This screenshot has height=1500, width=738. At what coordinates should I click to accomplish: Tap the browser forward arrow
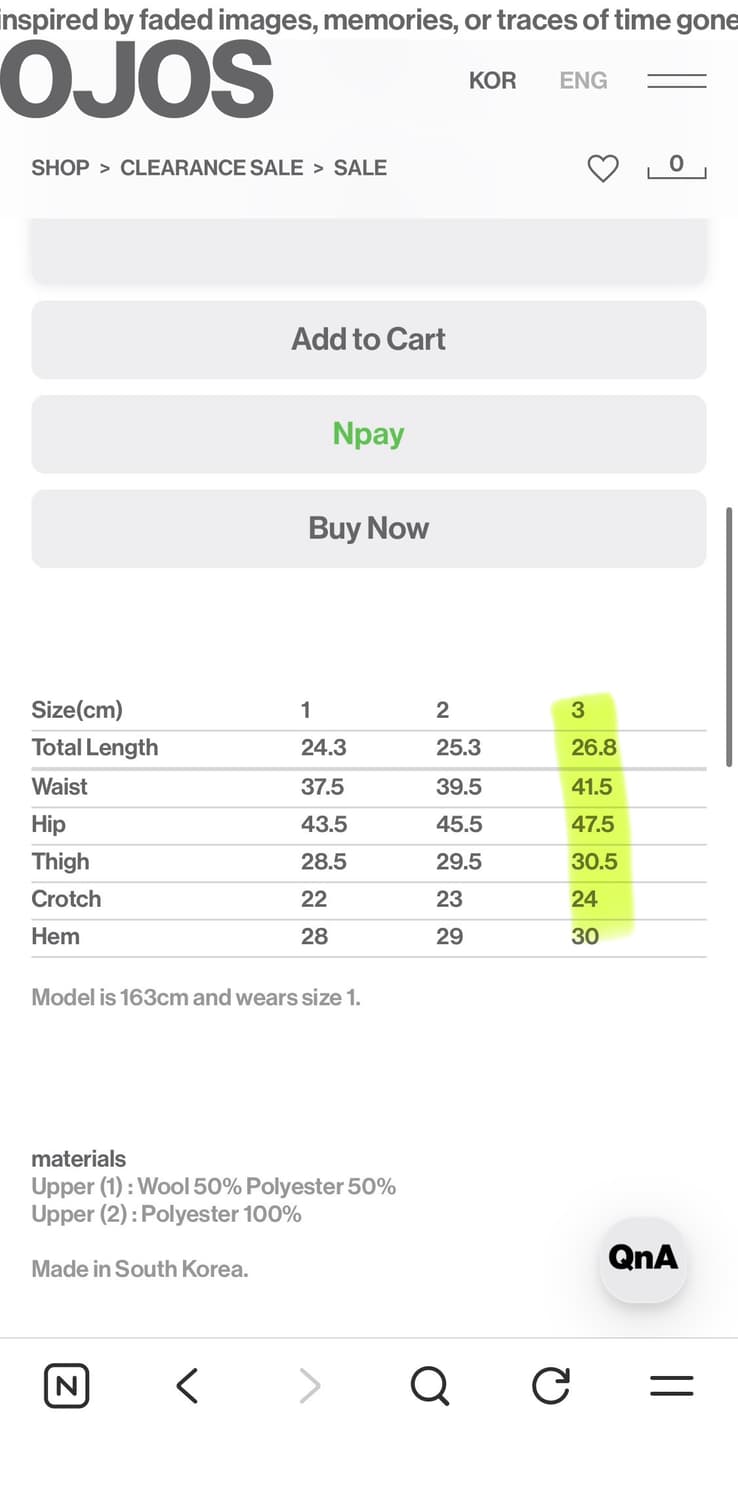coord(309,1386)
